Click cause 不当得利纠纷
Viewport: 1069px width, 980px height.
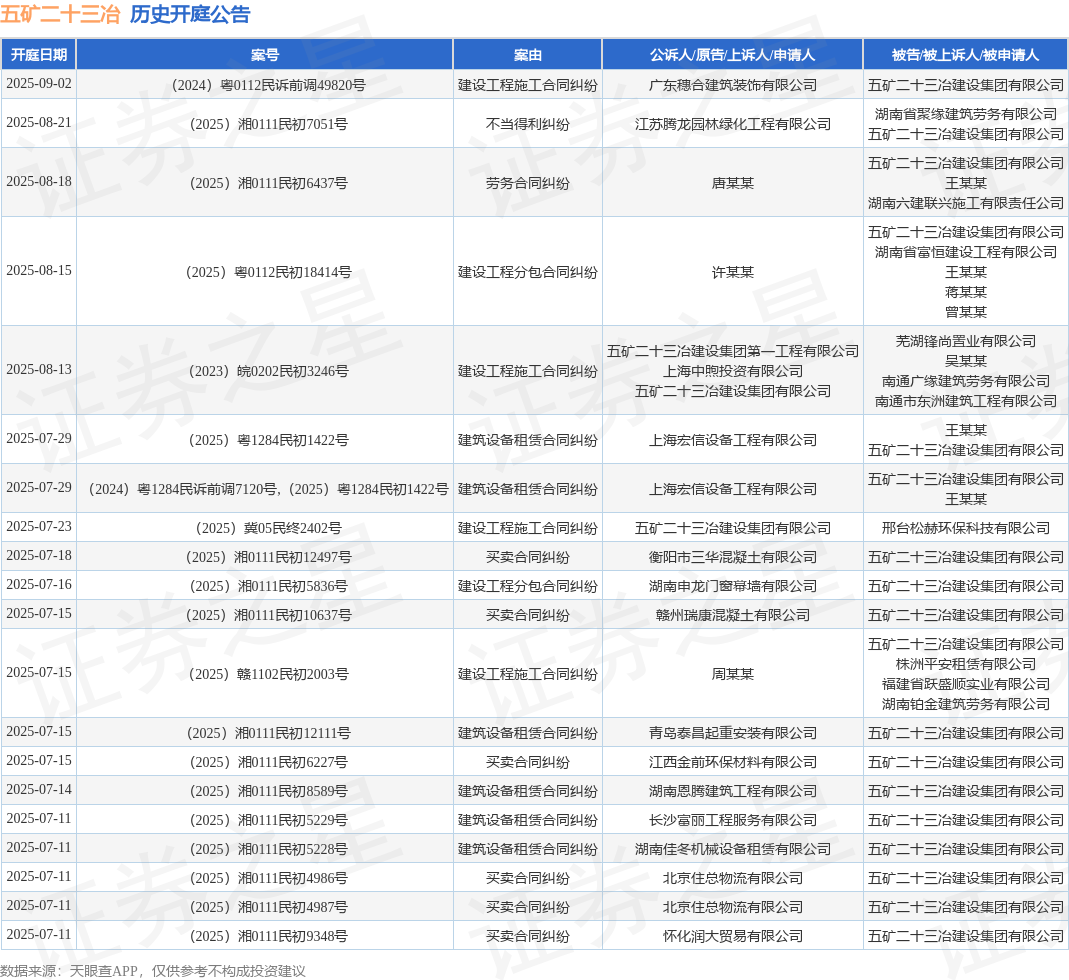[528, 124]
